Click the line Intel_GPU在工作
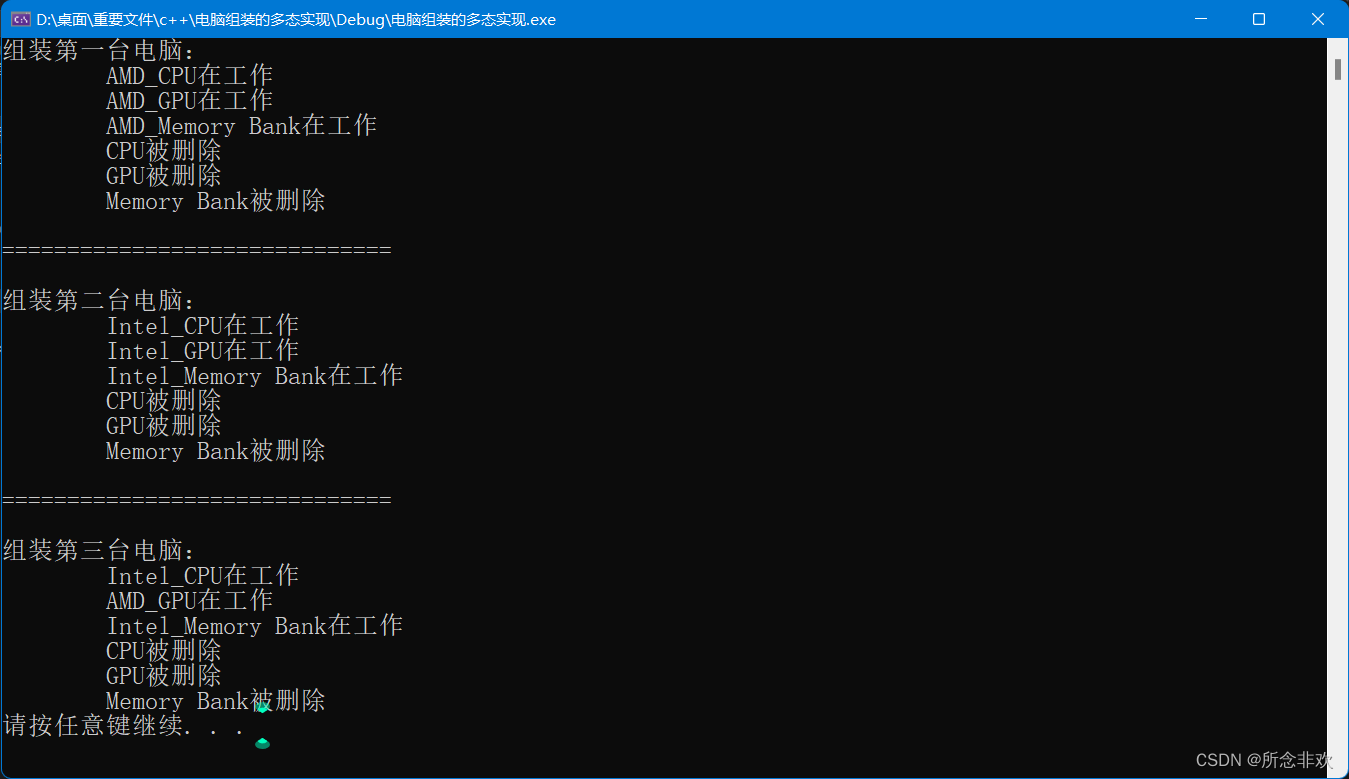Screen dimensions: 1349x779 click(x=203, y=351)
